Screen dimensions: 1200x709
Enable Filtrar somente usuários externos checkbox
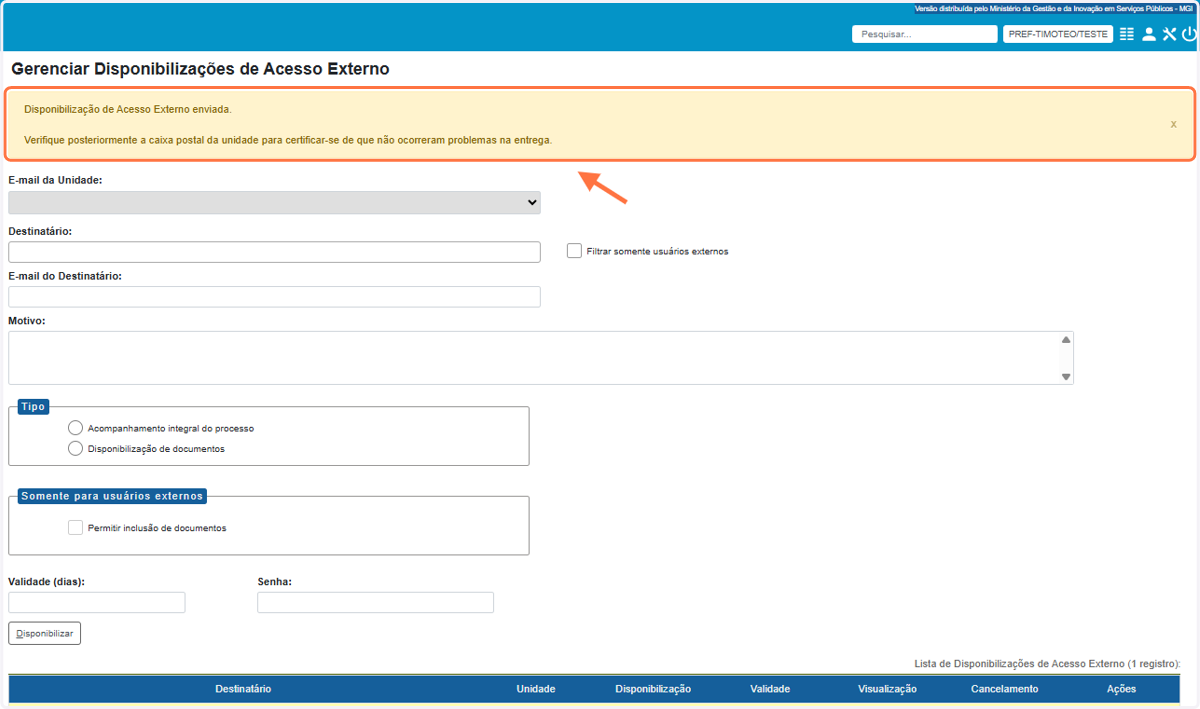pyautogui.click(x=574, y=251)
